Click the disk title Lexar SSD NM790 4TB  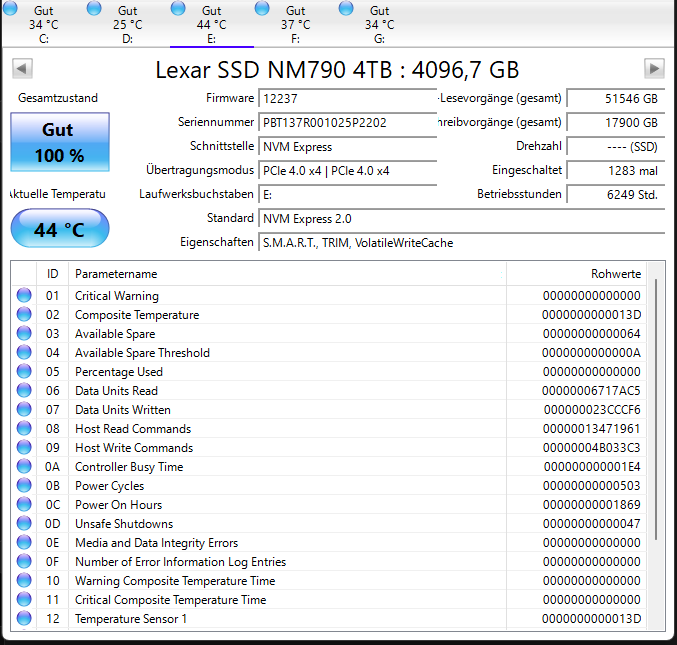point(337,70)
